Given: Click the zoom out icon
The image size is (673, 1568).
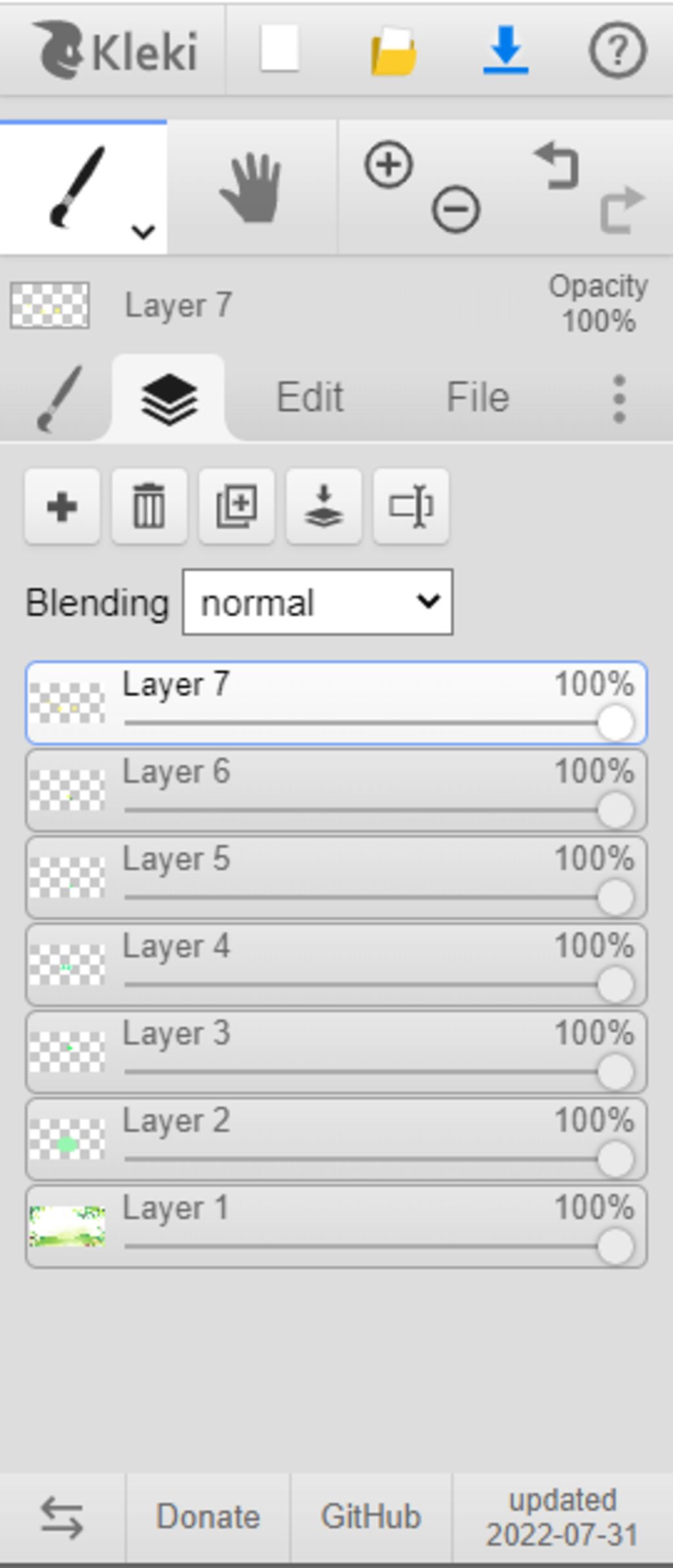Looking at the screenshot, I should pyautogui.click(x=455, y=210).
